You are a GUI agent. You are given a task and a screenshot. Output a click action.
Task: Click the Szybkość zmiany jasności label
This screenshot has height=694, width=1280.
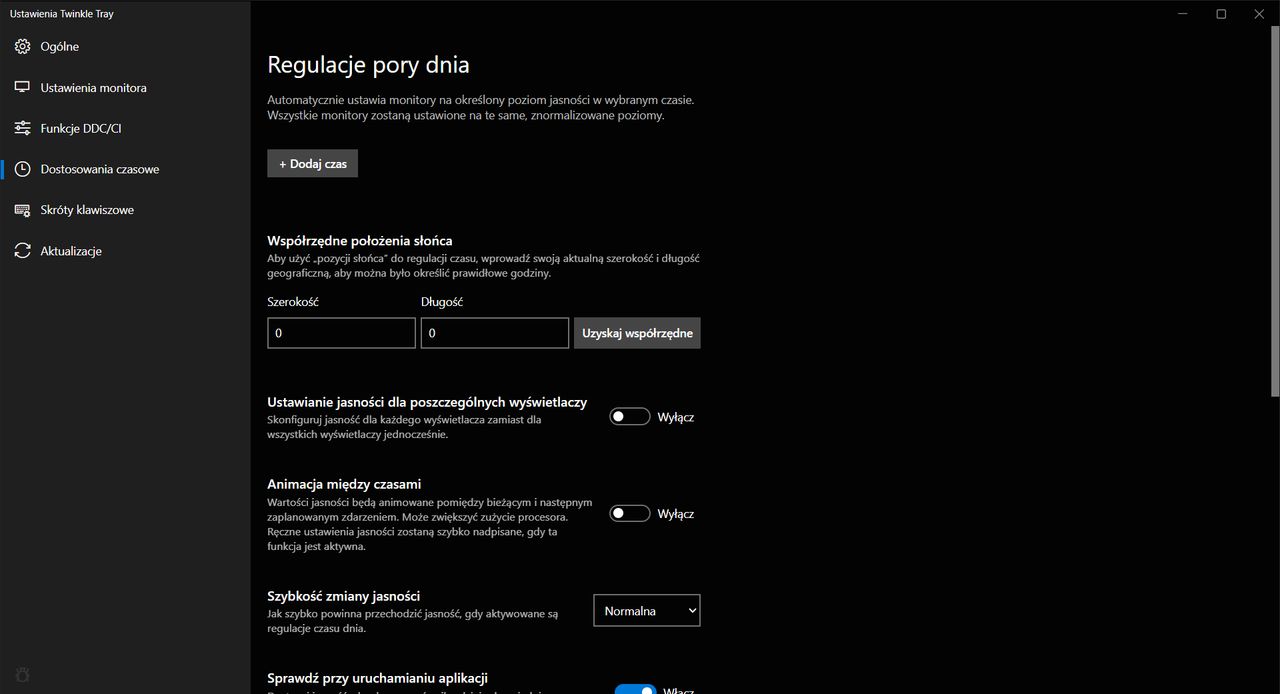343,596
